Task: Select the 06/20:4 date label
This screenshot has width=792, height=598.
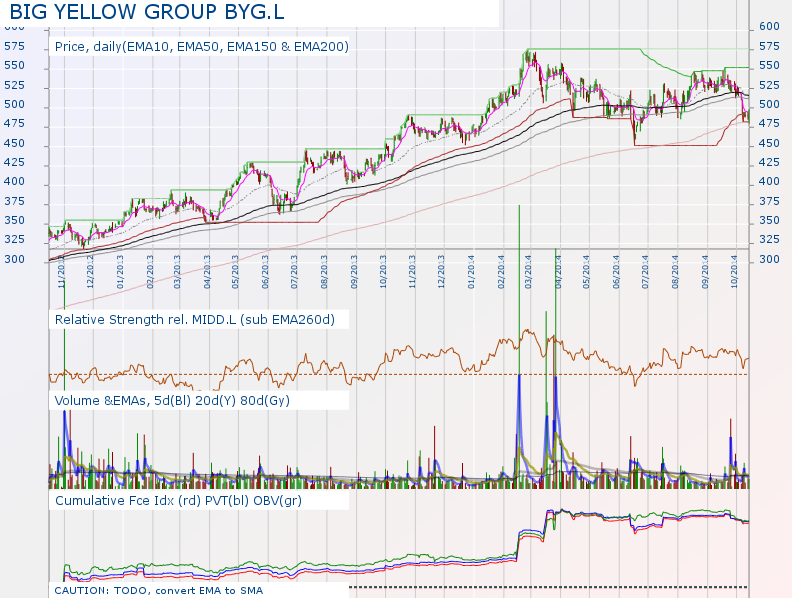Action: (x=616, y=272)
